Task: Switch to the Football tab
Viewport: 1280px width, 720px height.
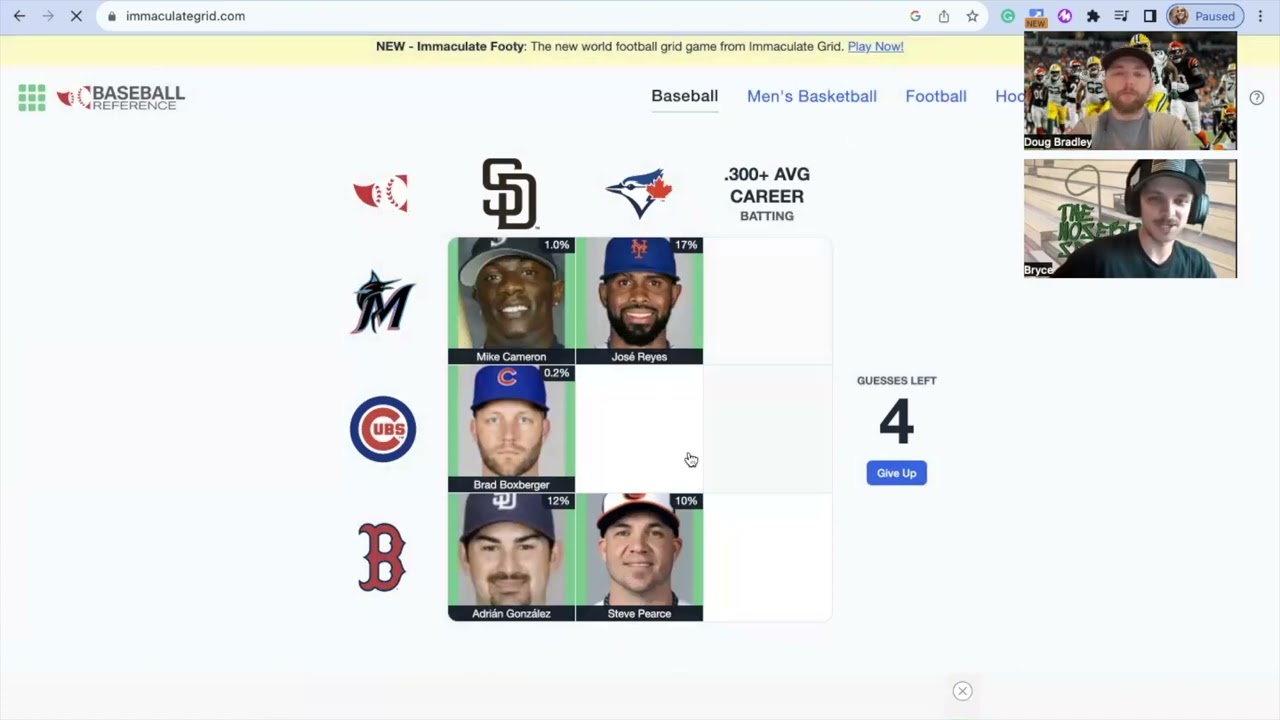Action: (x=936, y=96)
